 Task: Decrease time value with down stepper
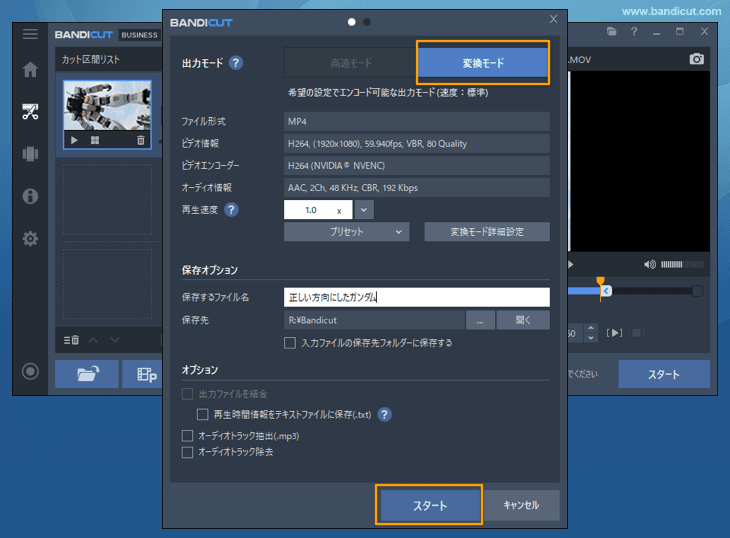tap(591, 338)
